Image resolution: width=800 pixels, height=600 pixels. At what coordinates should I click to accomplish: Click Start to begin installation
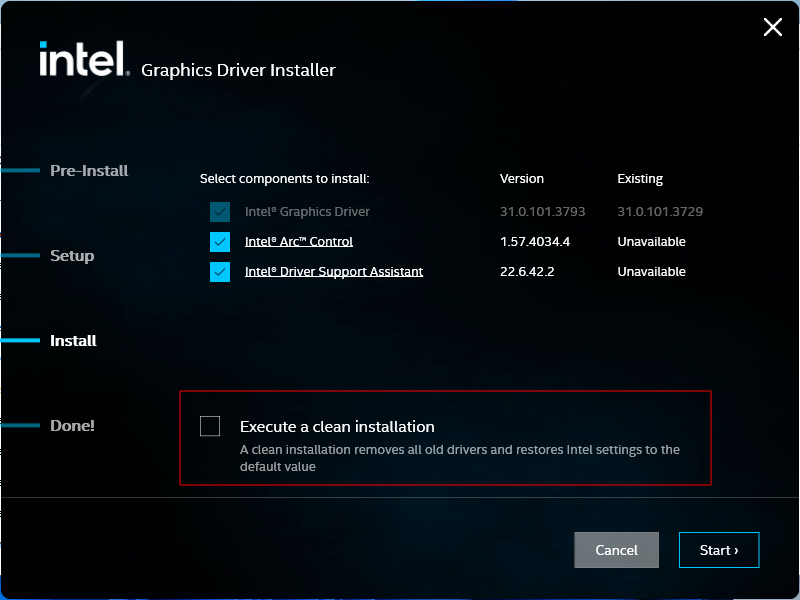718,549
